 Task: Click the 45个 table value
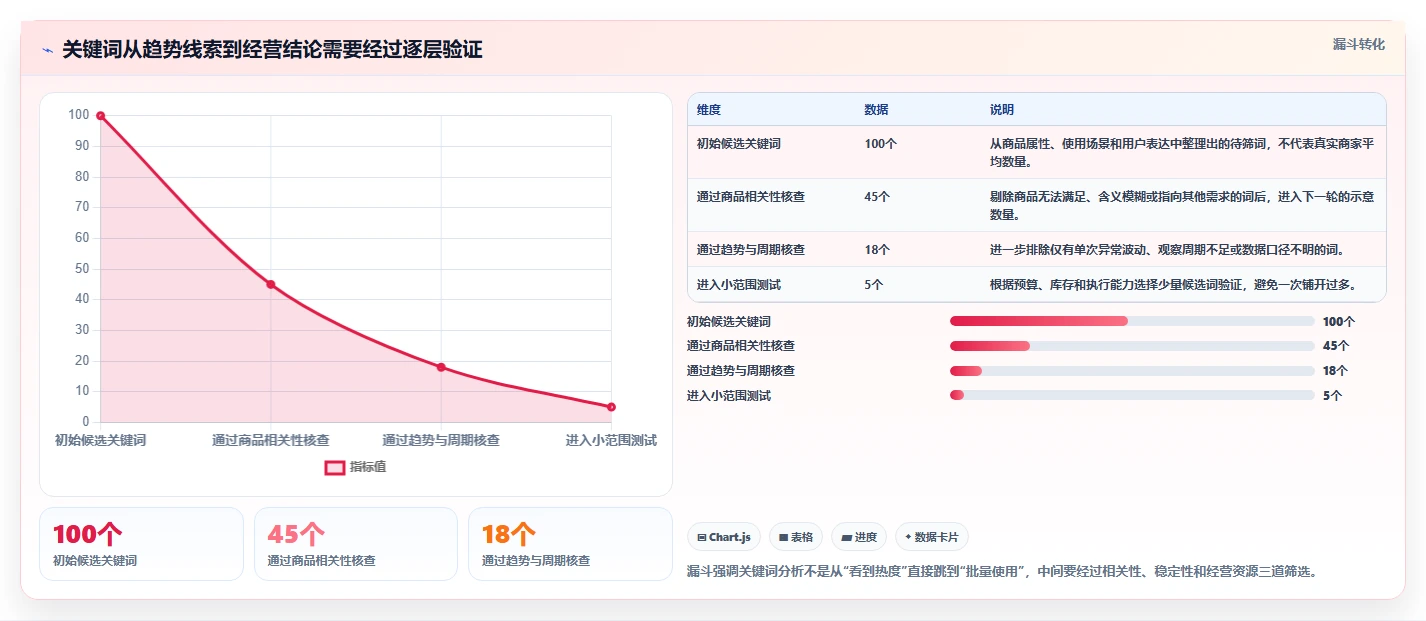coord(877,197)
